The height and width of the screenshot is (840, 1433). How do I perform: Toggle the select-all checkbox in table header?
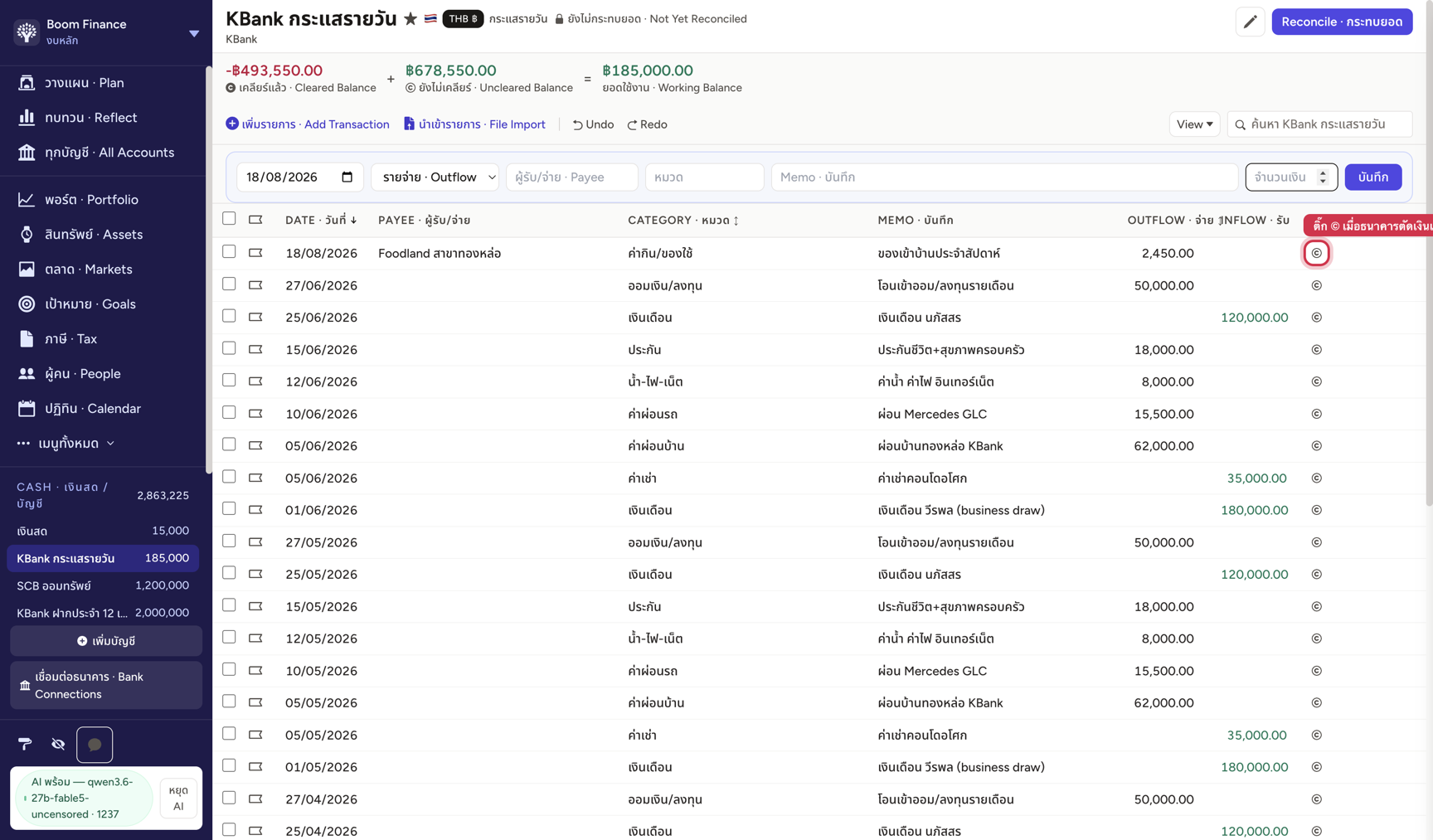coord(229,219)
